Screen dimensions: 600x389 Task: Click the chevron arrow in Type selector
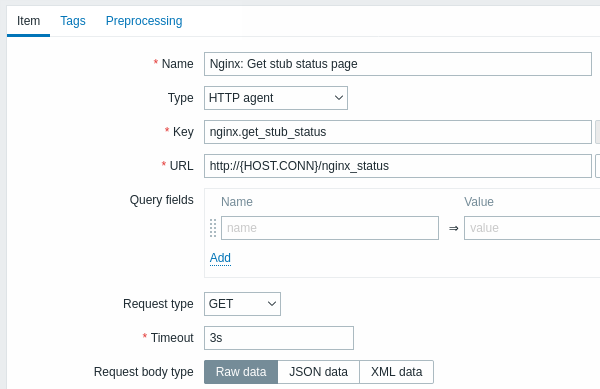point(339,98)
